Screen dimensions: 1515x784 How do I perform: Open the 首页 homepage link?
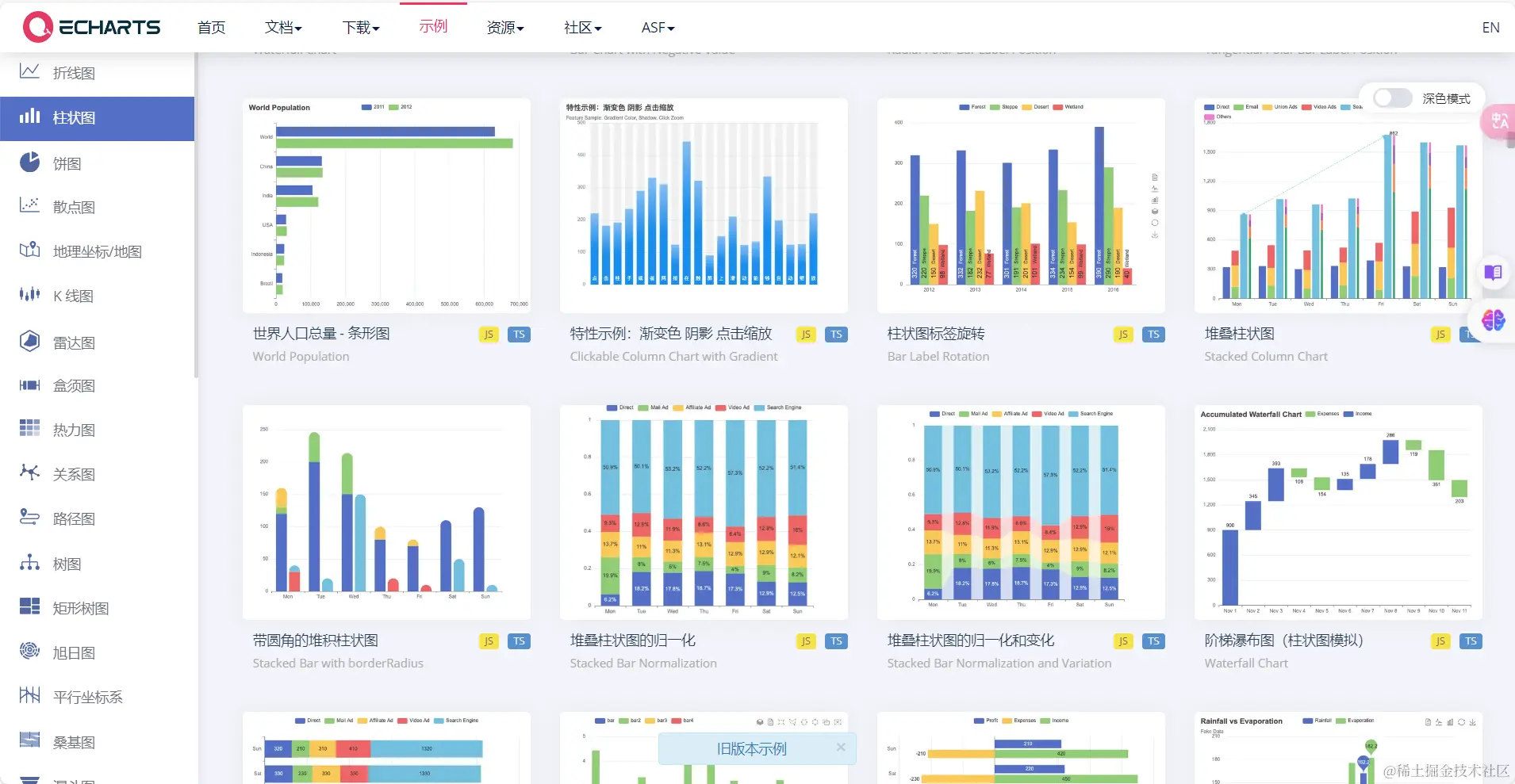(x=210, y=27)
